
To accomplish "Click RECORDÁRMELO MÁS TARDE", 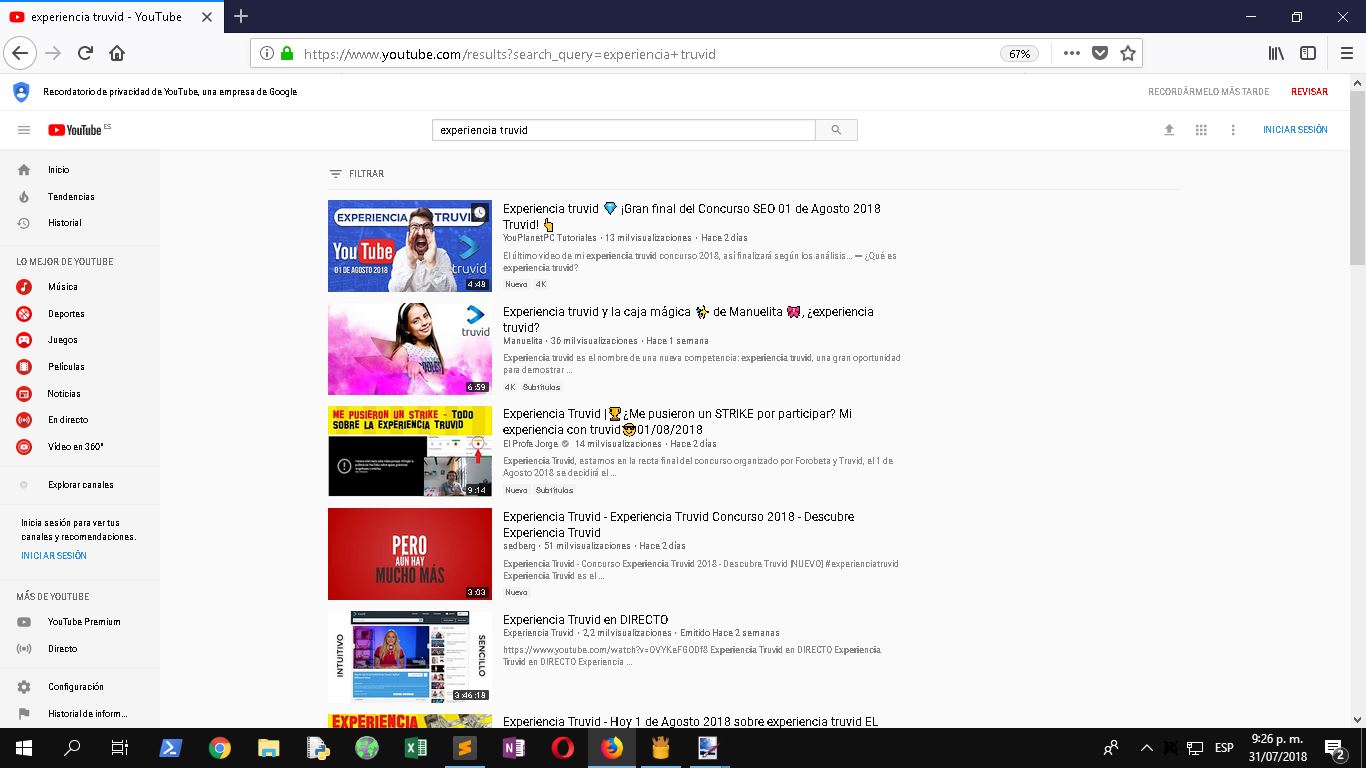I will click(1208, 92).
